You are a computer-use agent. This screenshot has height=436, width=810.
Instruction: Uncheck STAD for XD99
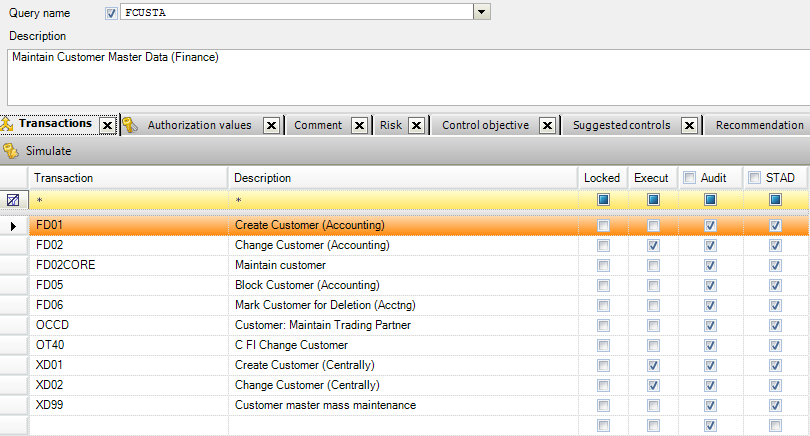point(775,406)
